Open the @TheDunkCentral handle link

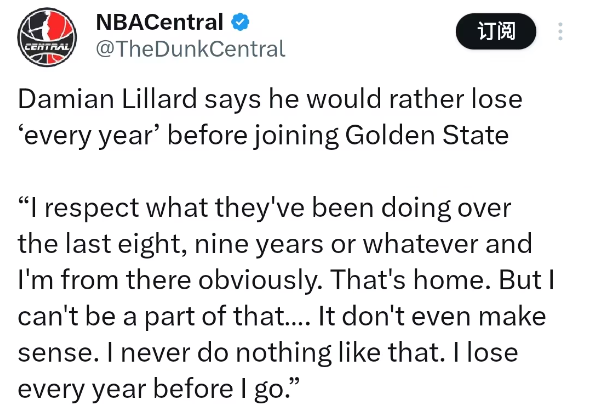point(189,49)
